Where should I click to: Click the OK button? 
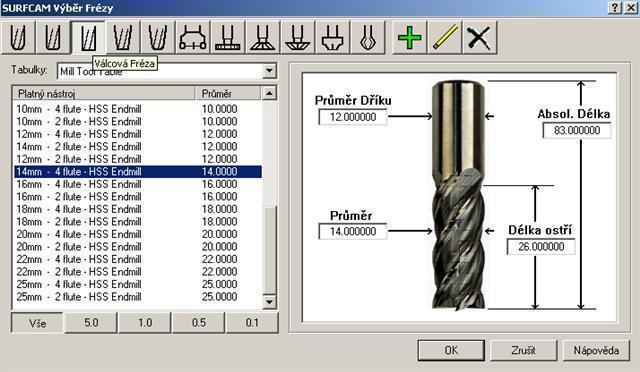pyautogui.click(x=451, y=350)
